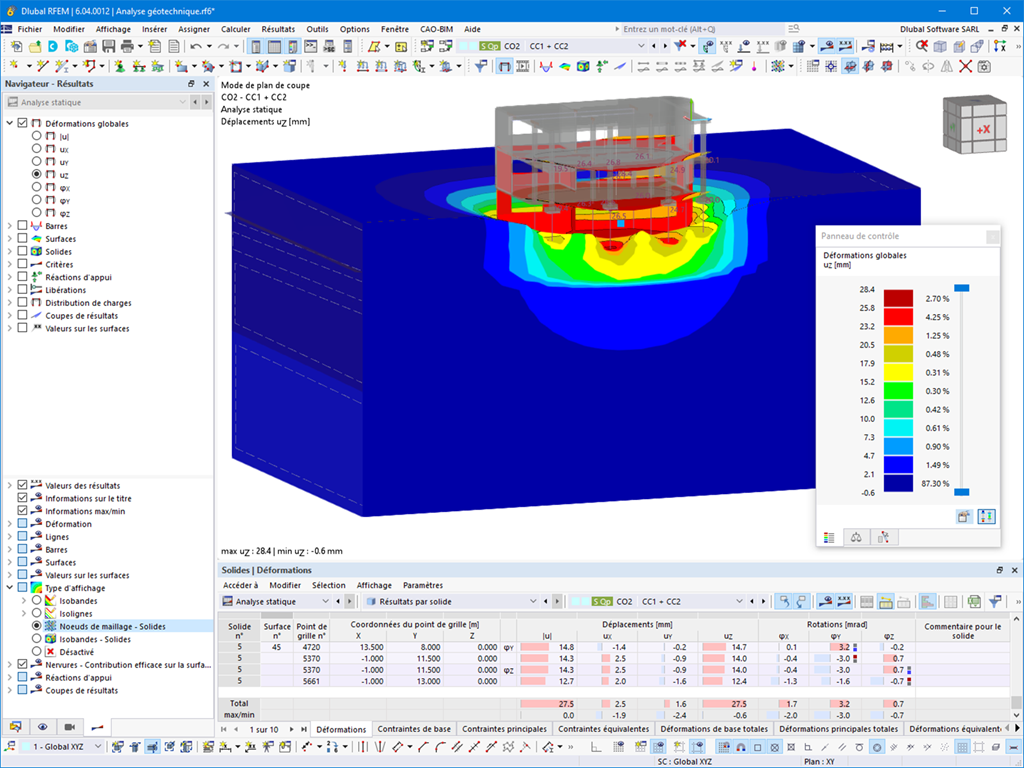Click the eye tab in the navigator footer
Image resolution: width=1024 pixels, height=768 pixels.
pyautogui.click(x=42, y=727)
